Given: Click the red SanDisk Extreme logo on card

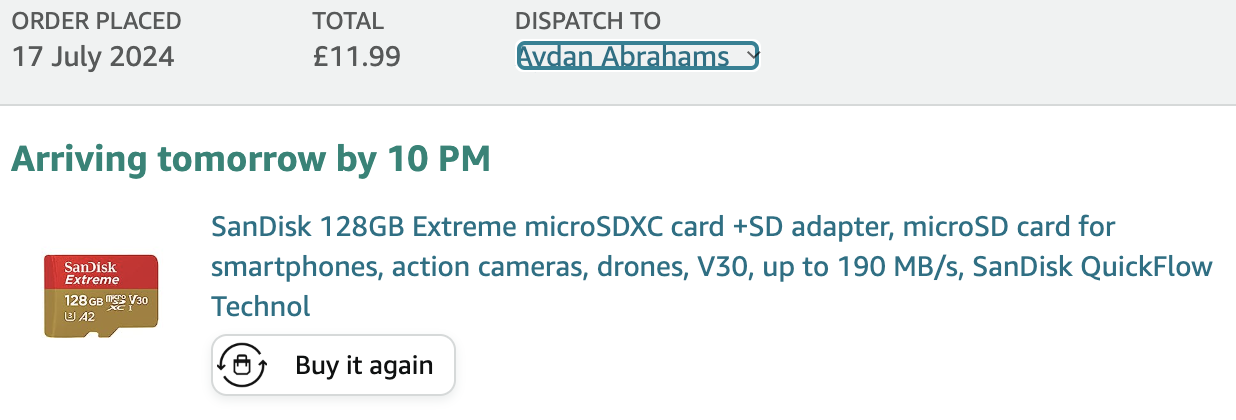Looking at the screenshot, I should point(92,273).
